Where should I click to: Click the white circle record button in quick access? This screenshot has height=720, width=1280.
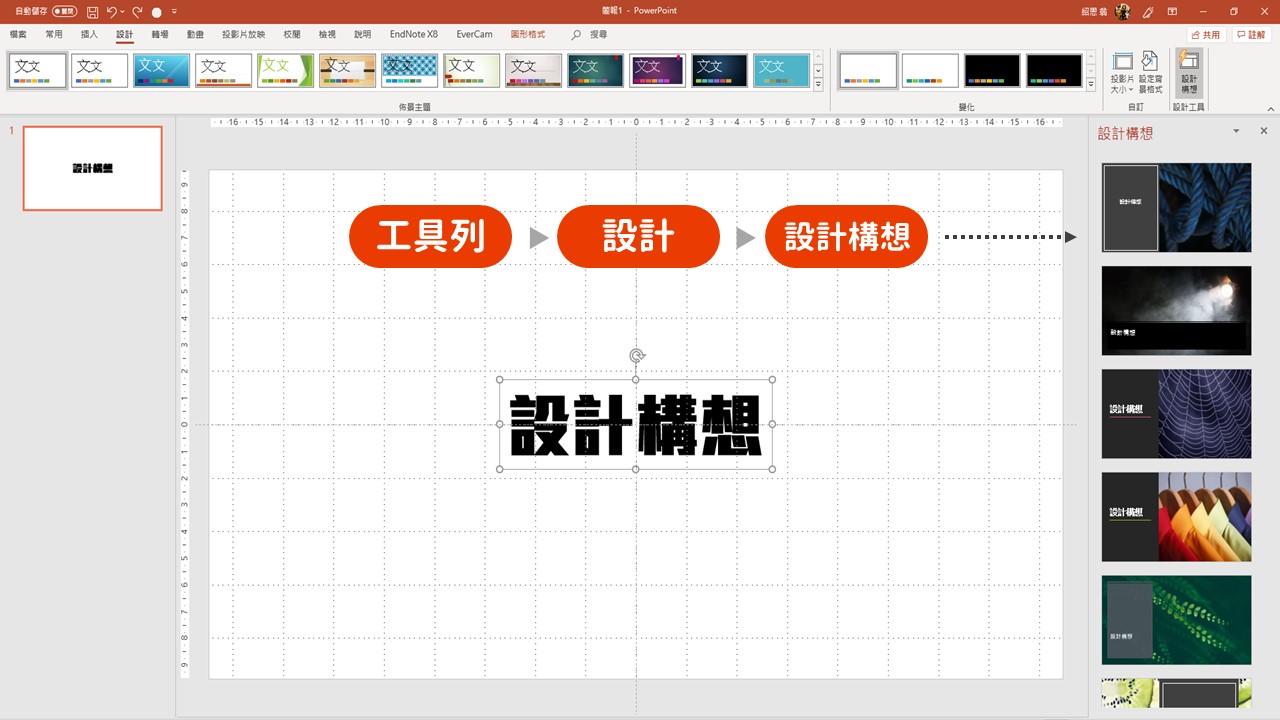coord(156,13)
